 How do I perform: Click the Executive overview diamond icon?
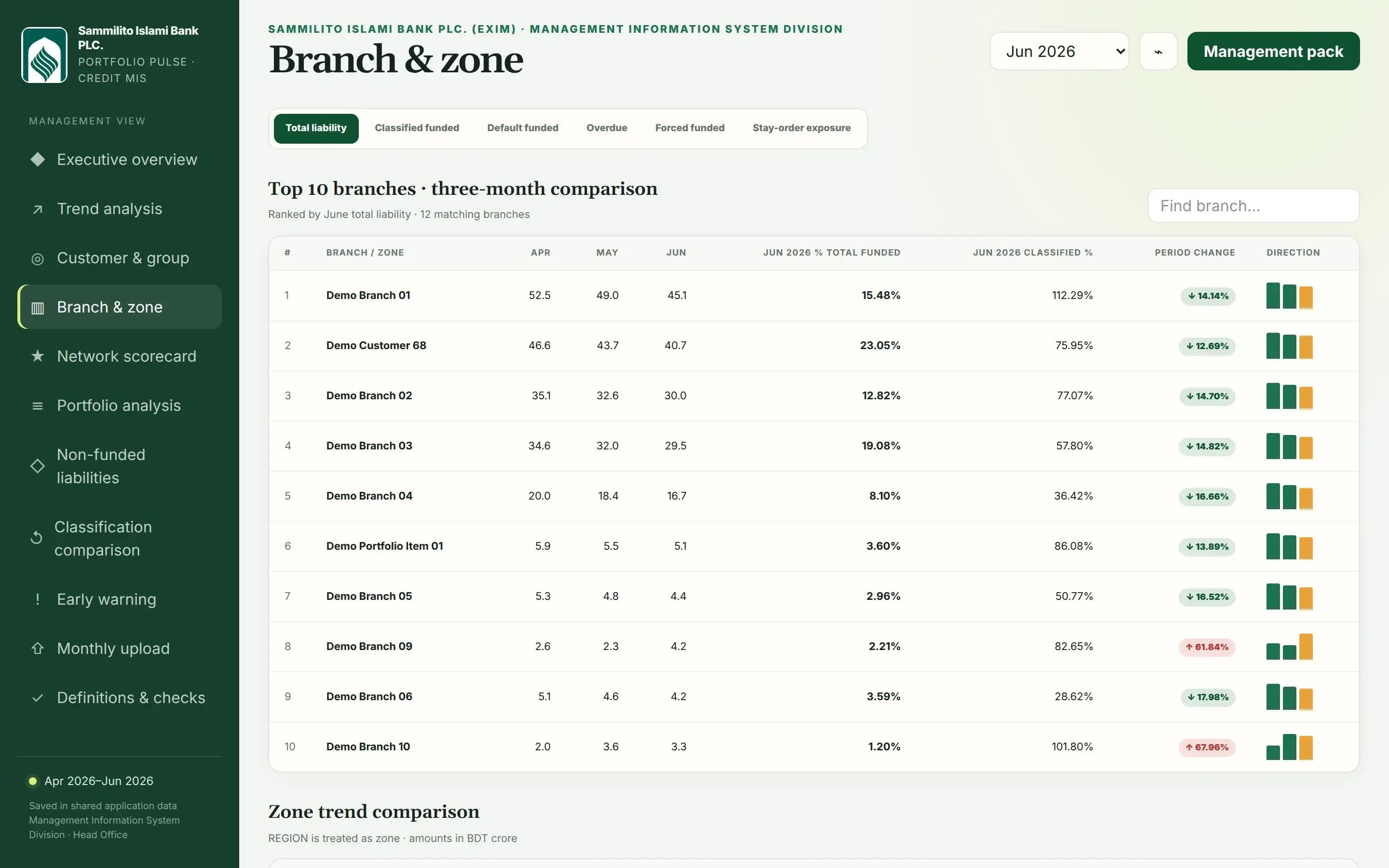tap(37, 160)
